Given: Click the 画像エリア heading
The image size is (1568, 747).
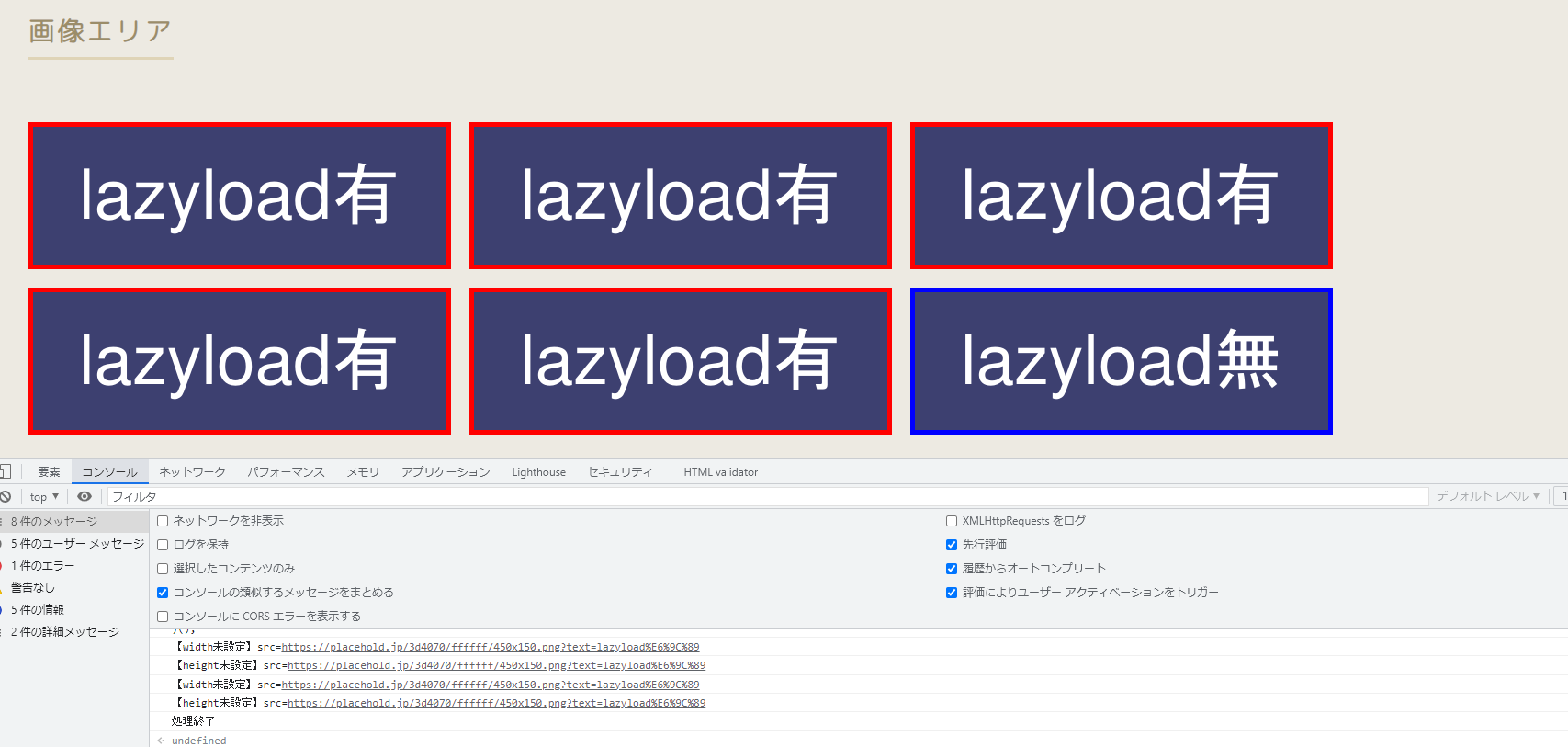Looking at the screenshot, I should point(100,31).
